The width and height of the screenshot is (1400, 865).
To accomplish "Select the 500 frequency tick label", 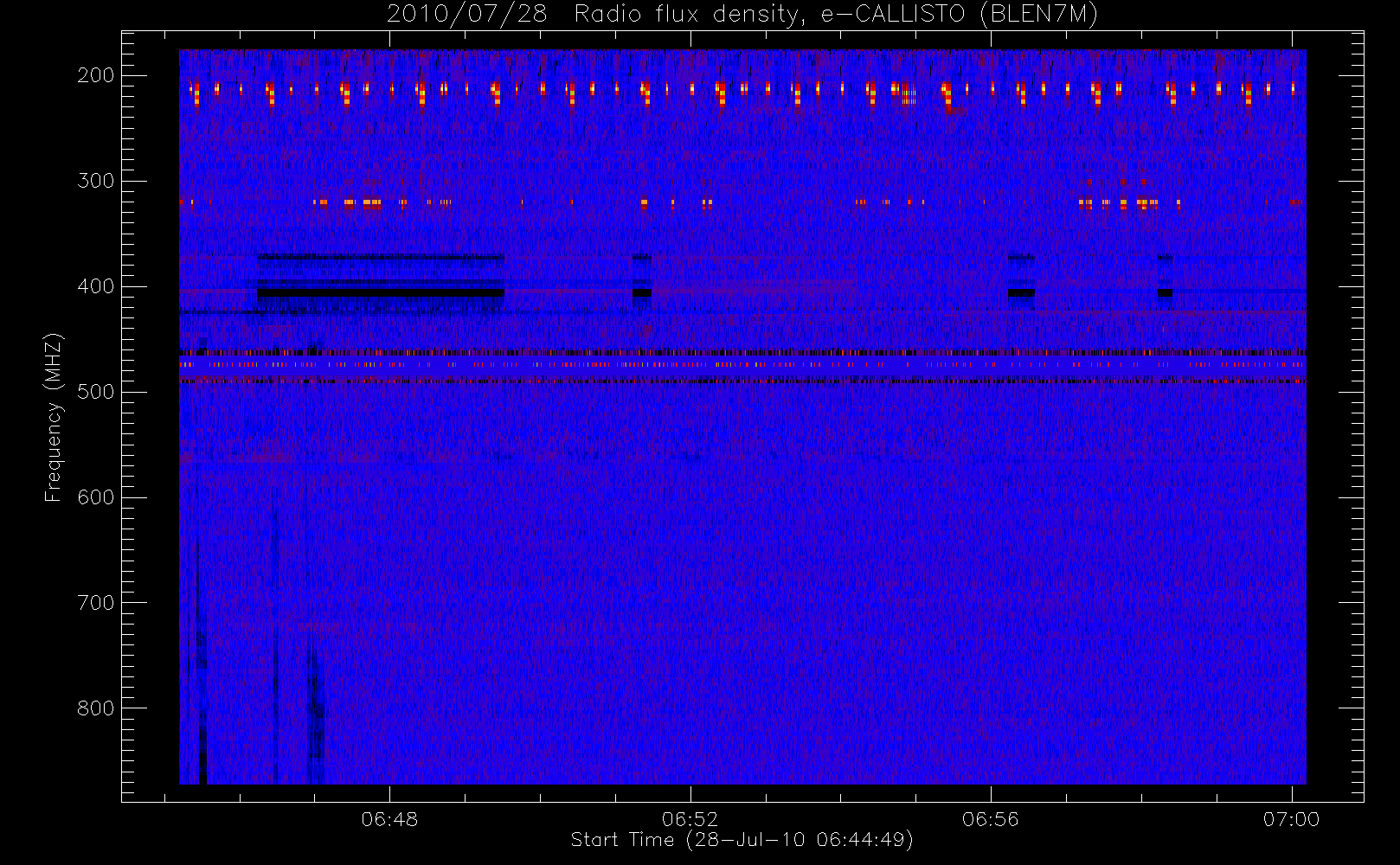I will [96, 392].
